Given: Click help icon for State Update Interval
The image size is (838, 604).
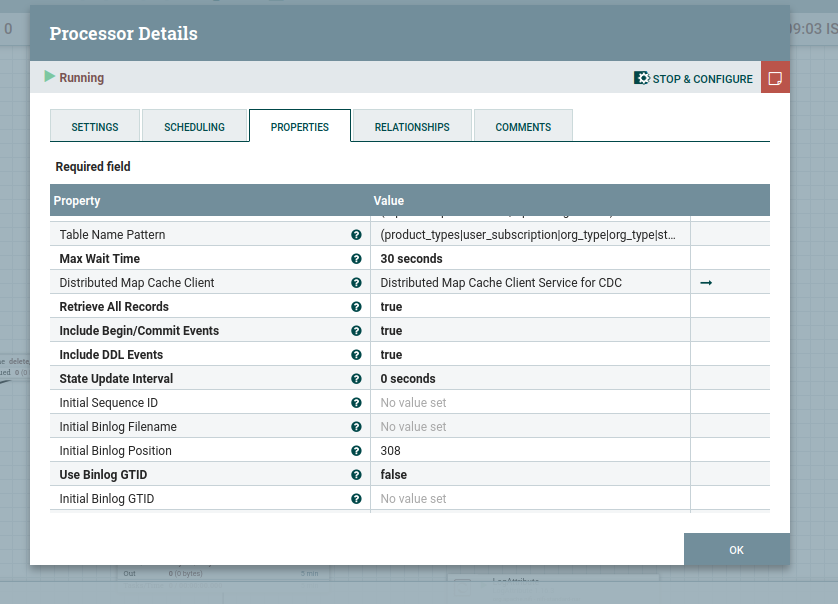Looking at the screenshot, I should coord(356,378).
